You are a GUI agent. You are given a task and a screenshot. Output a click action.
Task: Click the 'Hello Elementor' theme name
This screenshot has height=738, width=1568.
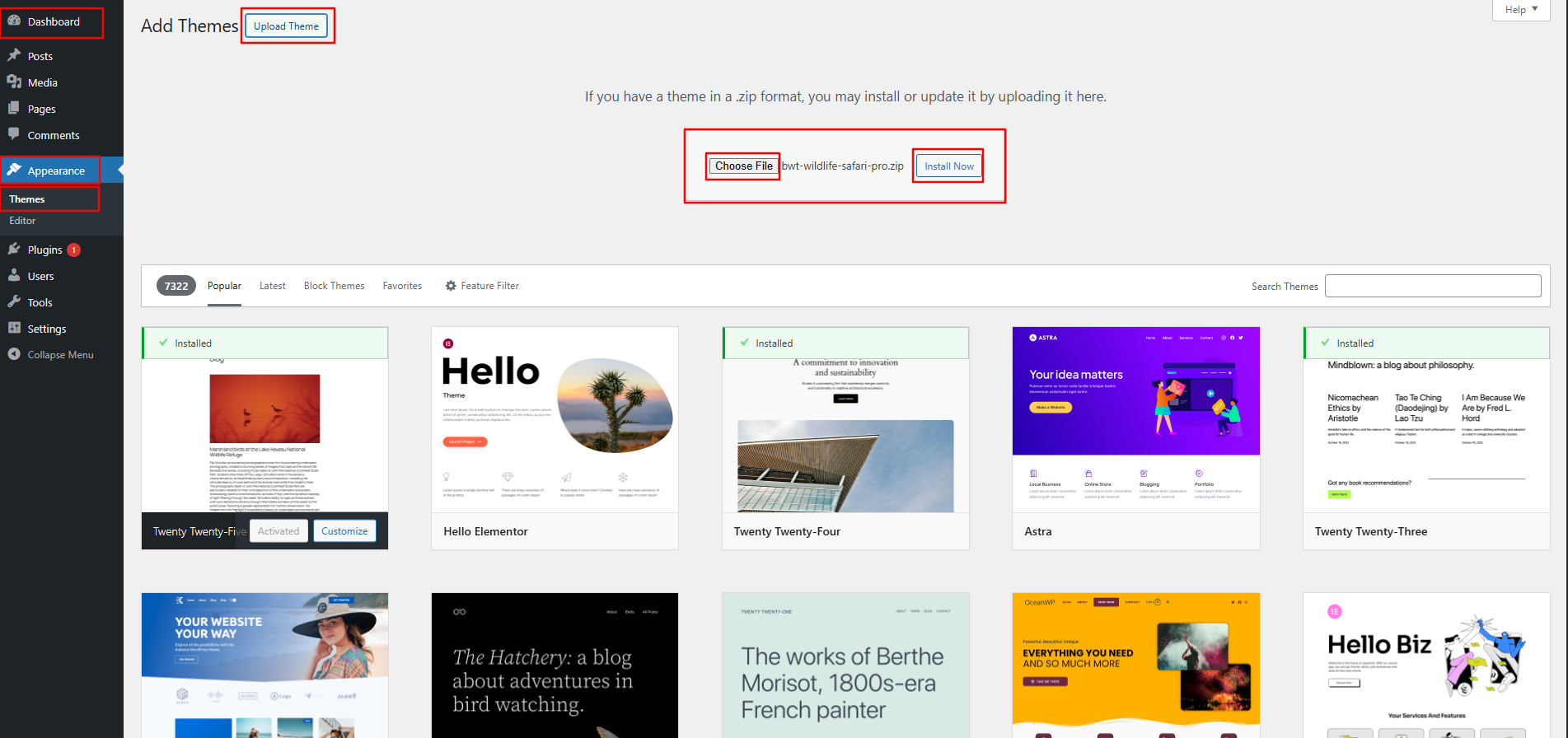point(485,531)
